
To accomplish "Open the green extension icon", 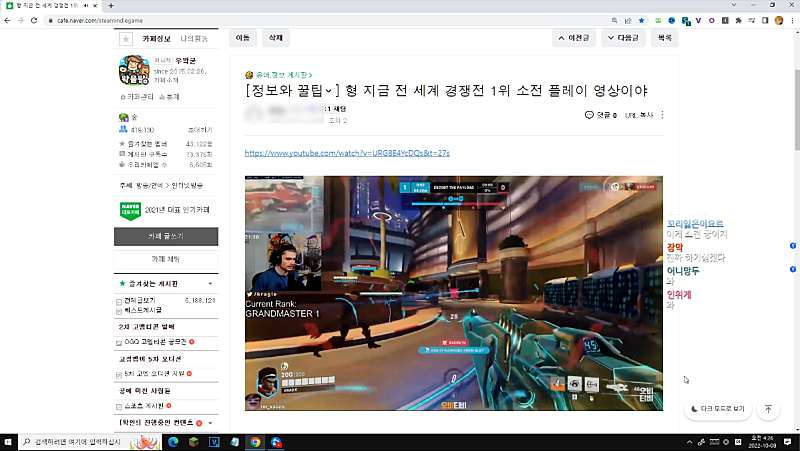I will [658, 20].
